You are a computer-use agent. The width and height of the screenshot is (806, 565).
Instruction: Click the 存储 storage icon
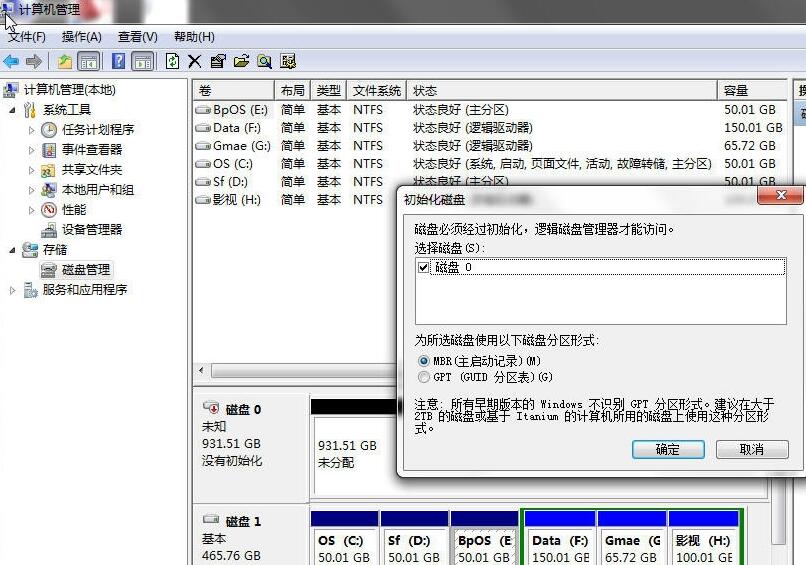[x=30, y=250]
